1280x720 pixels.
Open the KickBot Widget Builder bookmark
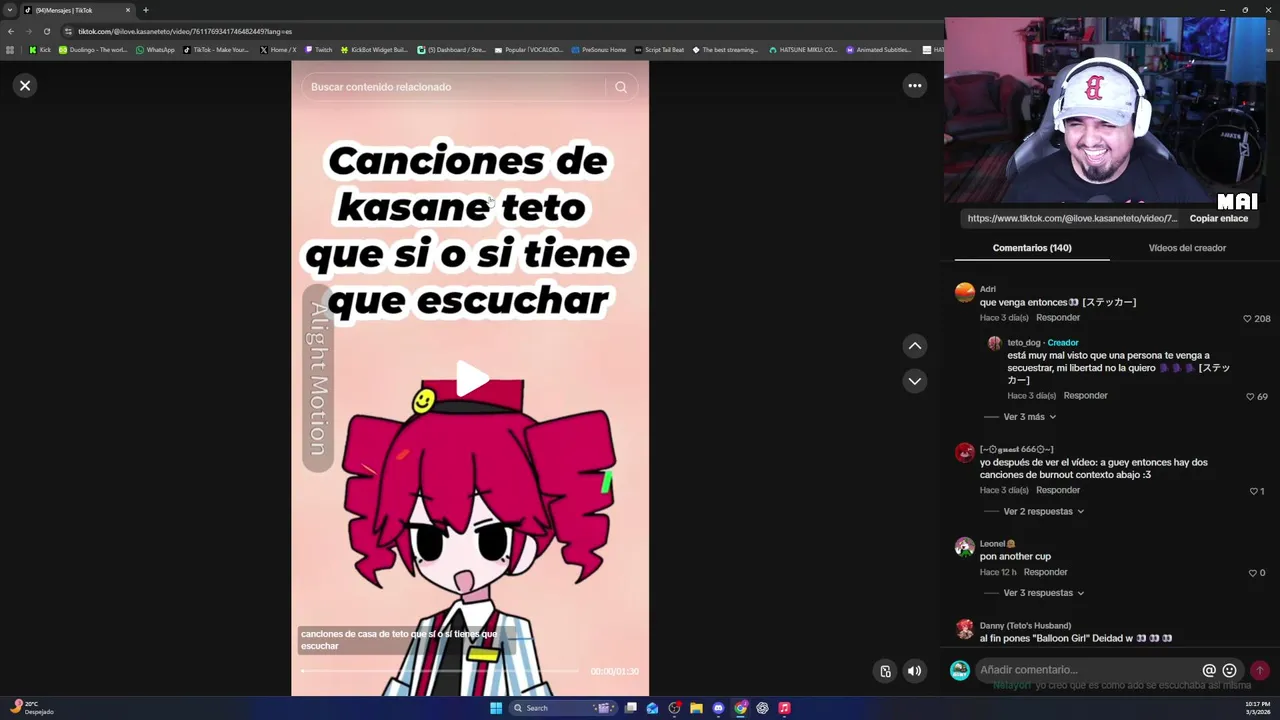(x=374, y=50)
